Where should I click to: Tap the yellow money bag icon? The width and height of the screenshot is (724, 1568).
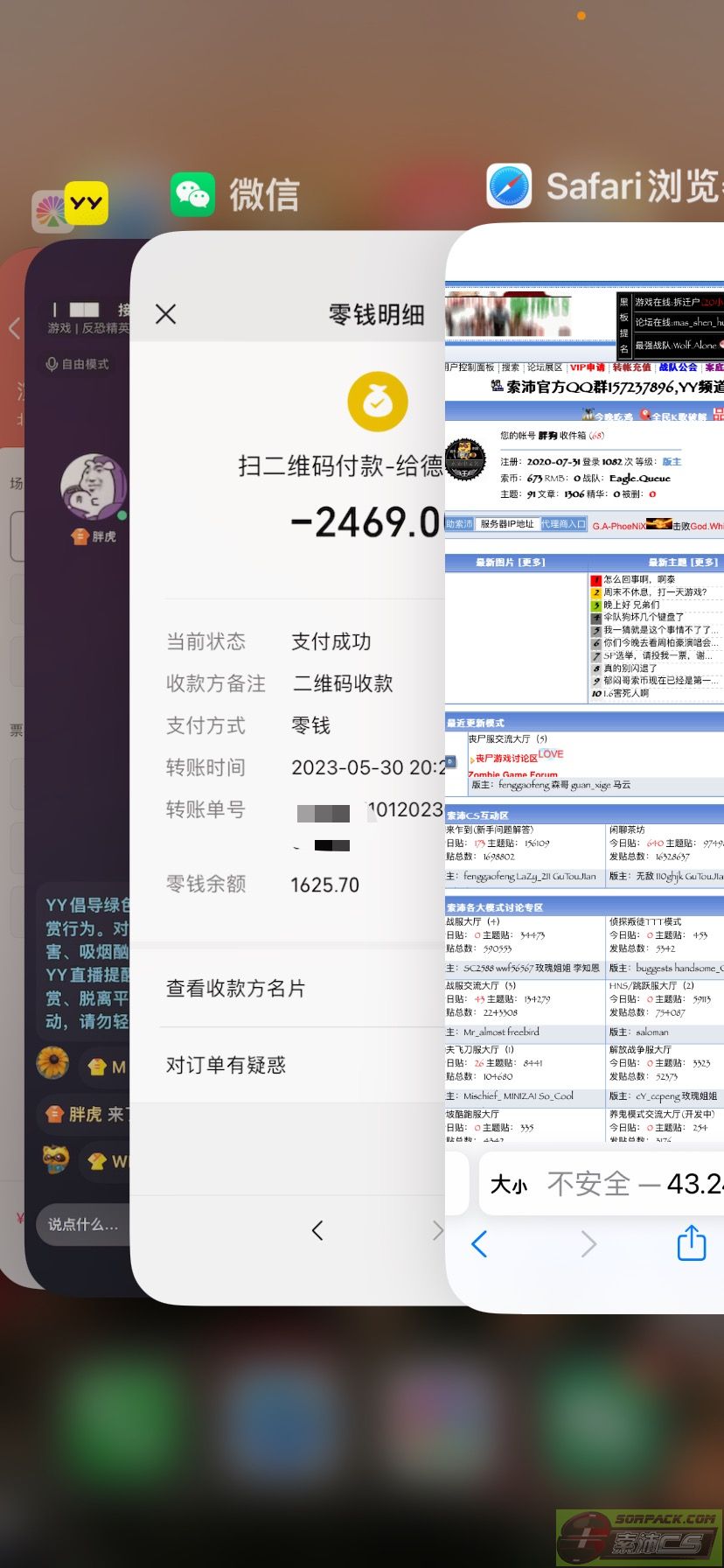[378, 402]
